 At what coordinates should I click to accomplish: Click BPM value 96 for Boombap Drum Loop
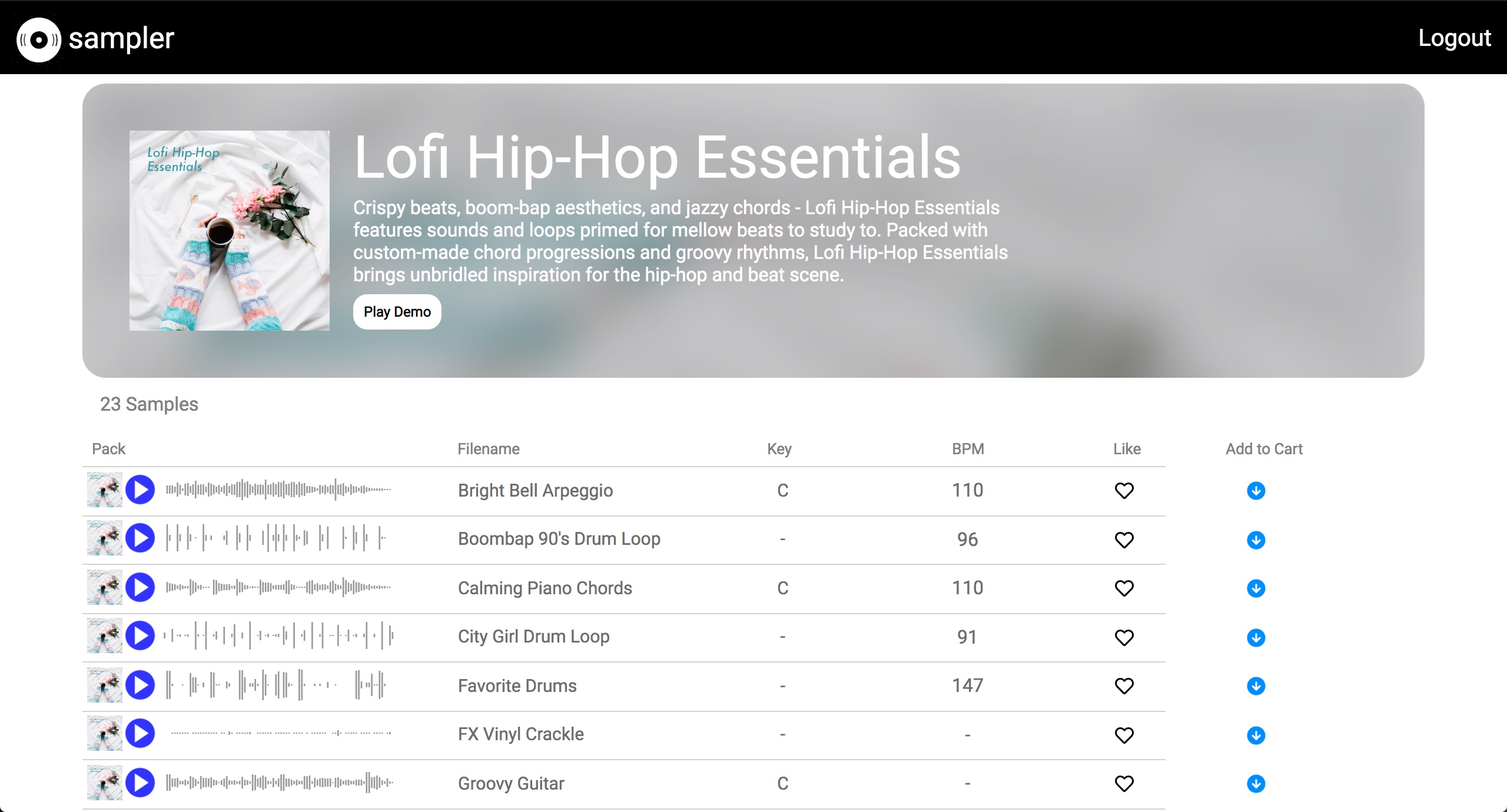(x=968, y=540)
